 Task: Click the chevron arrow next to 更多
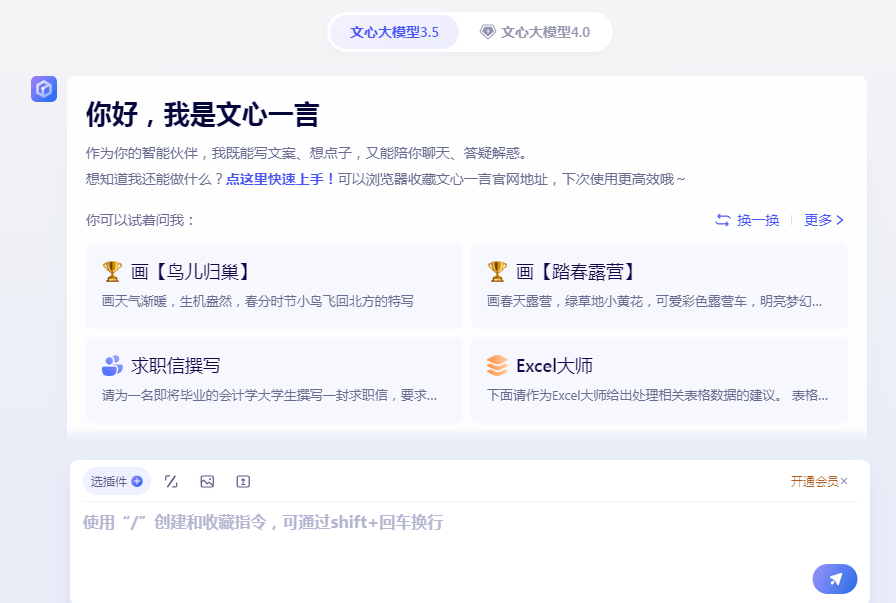click(839, 220)
